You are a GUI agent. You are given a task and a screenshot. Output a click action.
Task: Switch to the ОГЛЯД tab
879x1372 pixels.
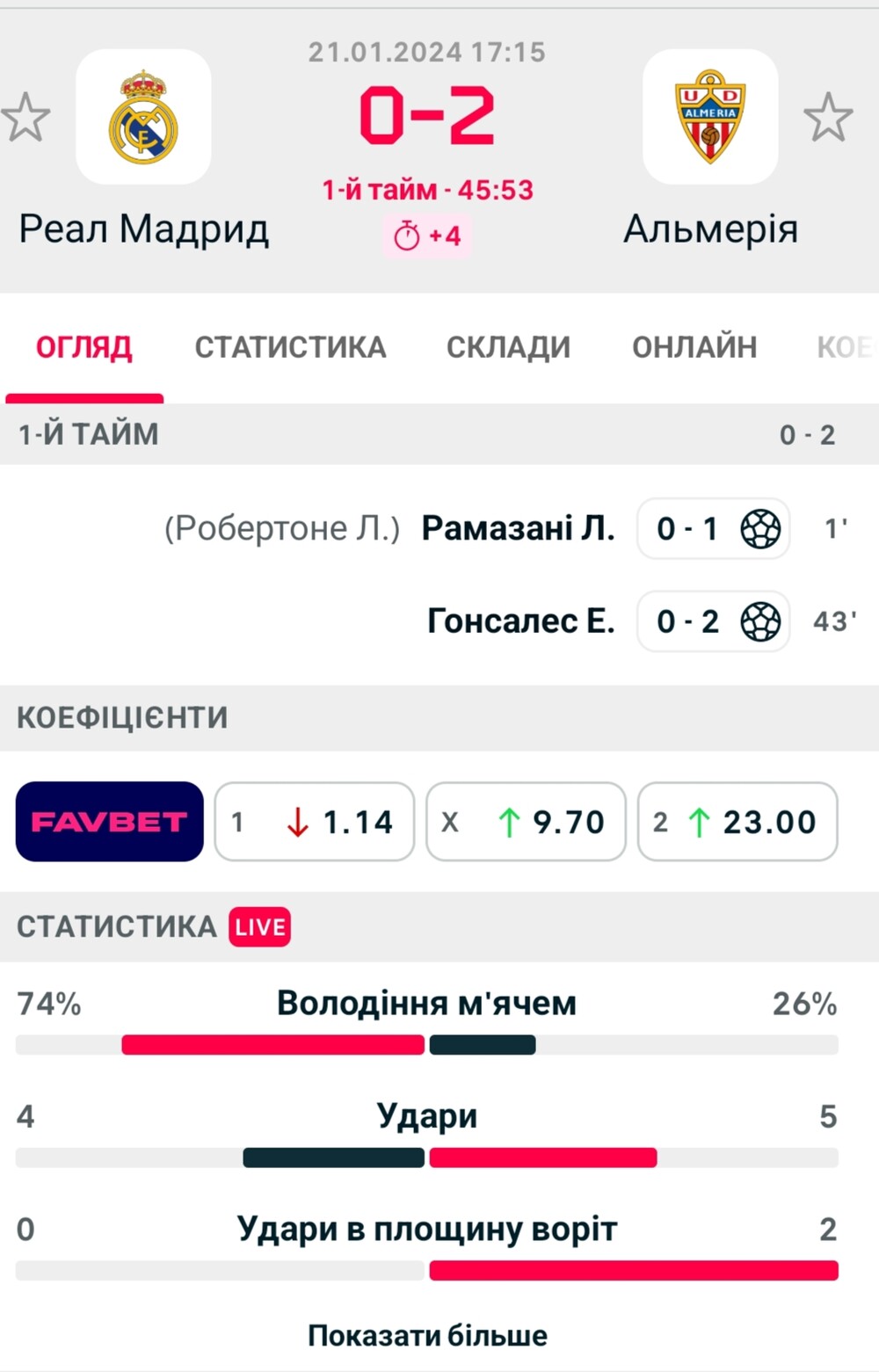click(84, 347)
